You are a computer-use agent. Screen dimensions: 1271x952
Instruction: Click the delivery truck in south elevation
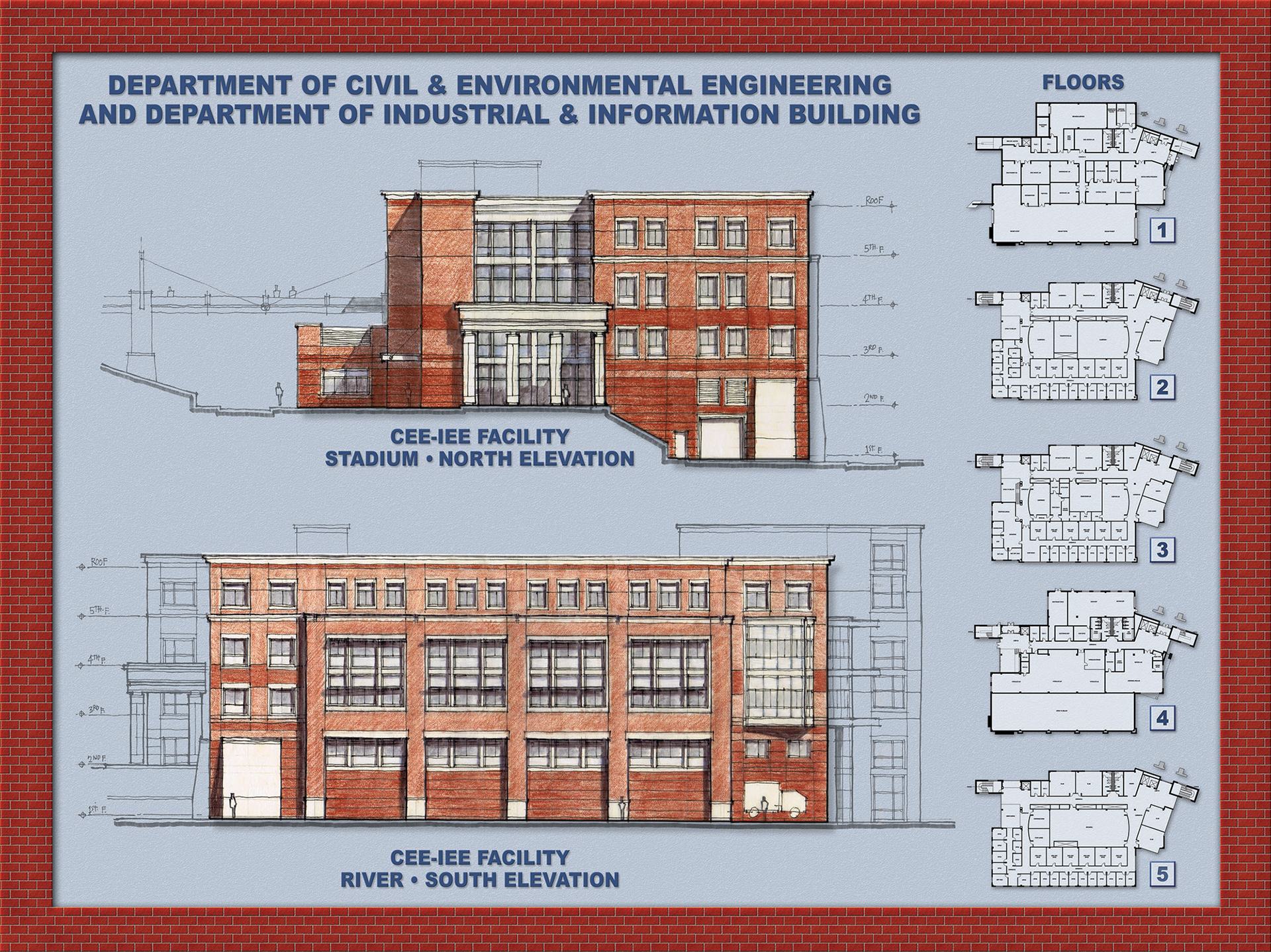[775, 800]
